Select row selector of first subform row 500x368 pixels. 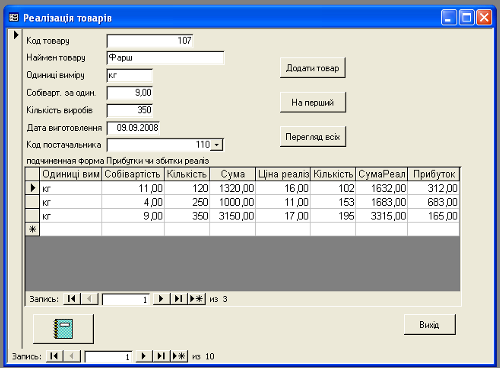pyautogui.click(x=32, y=188)
